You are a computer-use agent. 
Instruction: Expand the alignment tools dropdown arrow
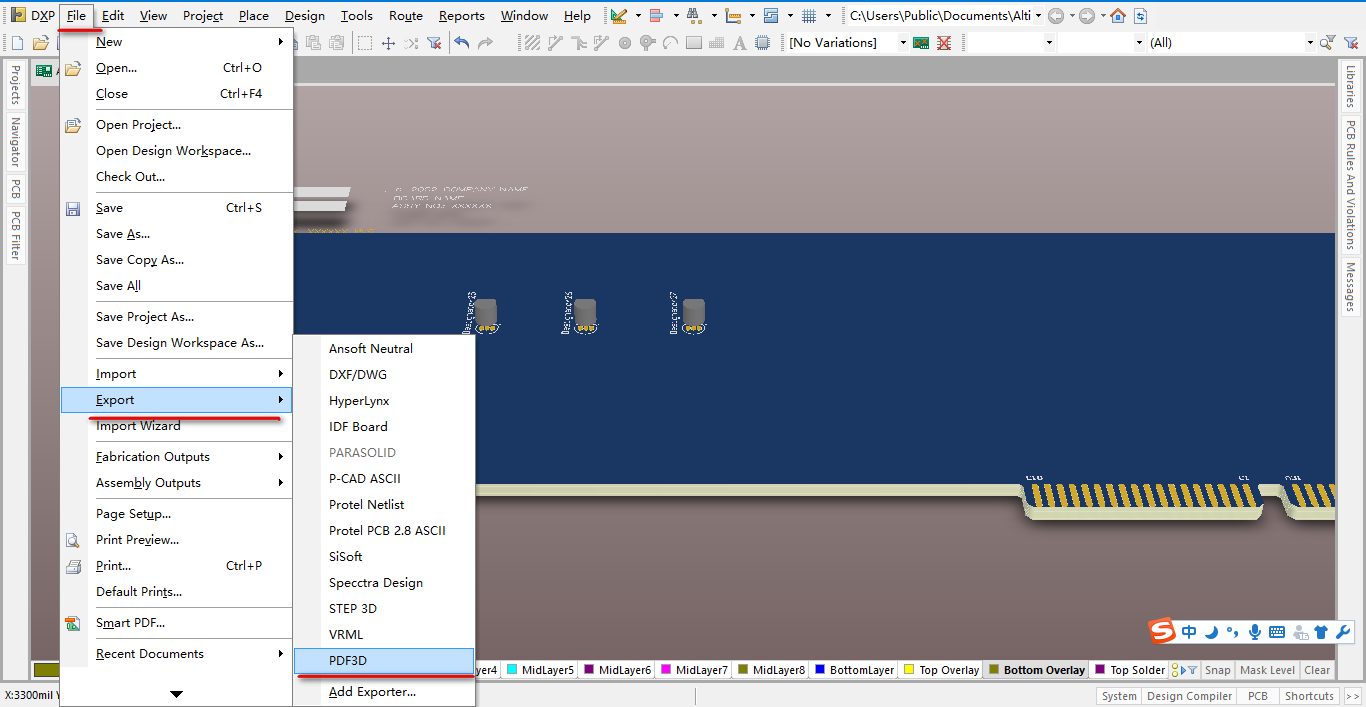[x=676, y=15]
